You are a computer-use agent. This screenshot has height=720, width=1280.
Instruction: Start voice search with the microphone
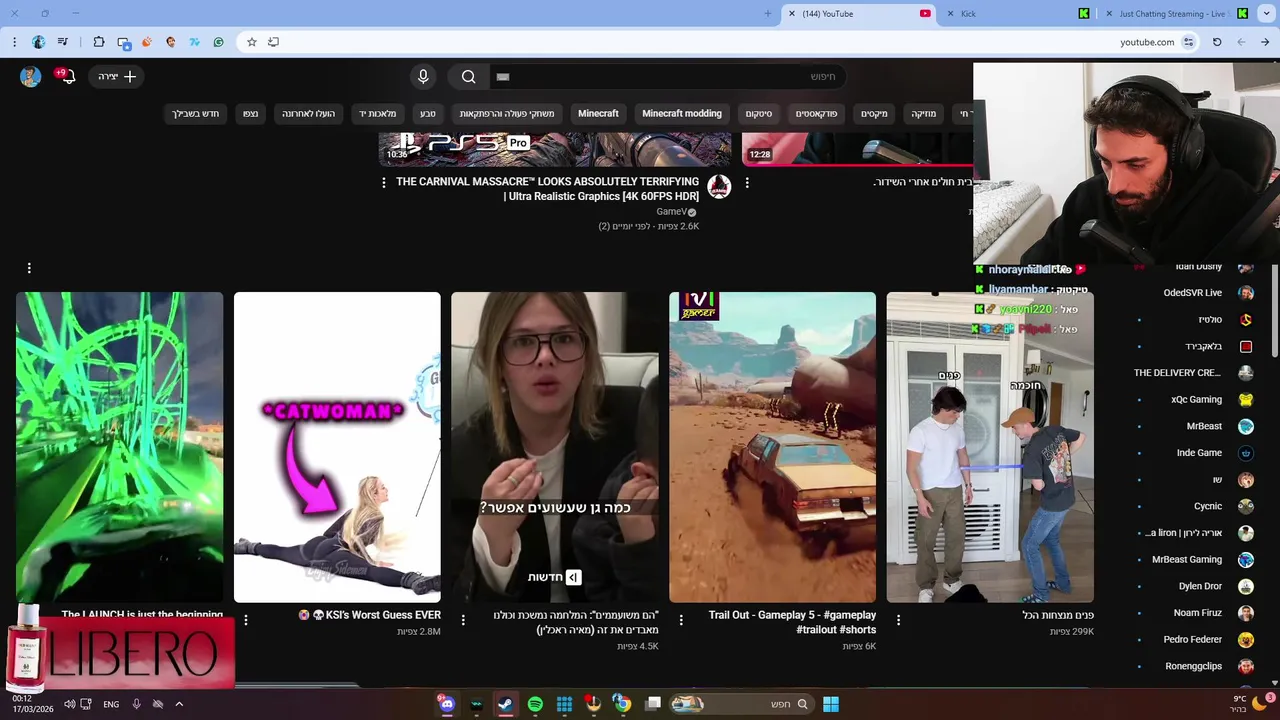(423, 76)
